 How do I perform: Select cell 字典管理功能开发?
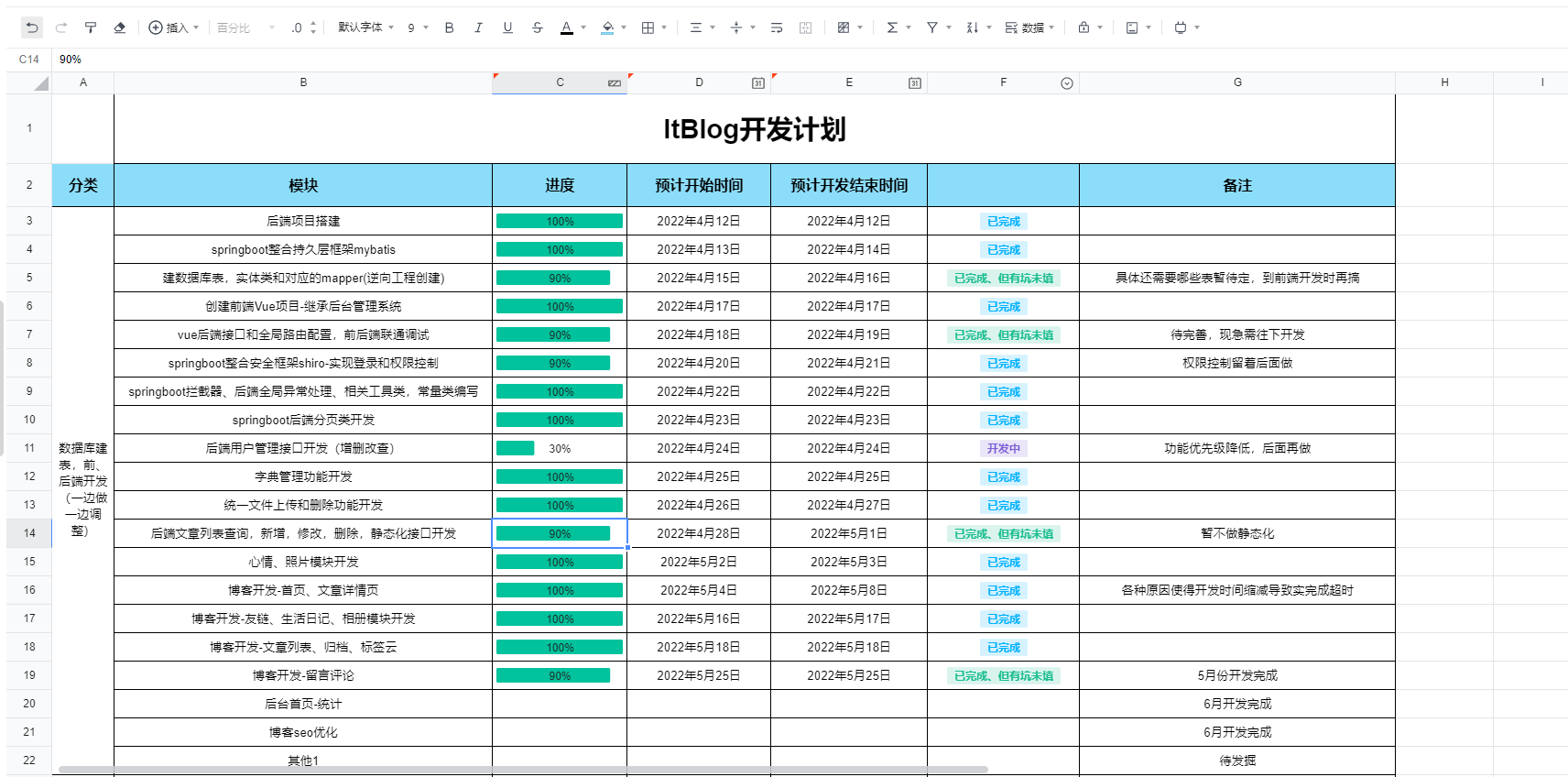pyautogui.click(x=303, y=476)
